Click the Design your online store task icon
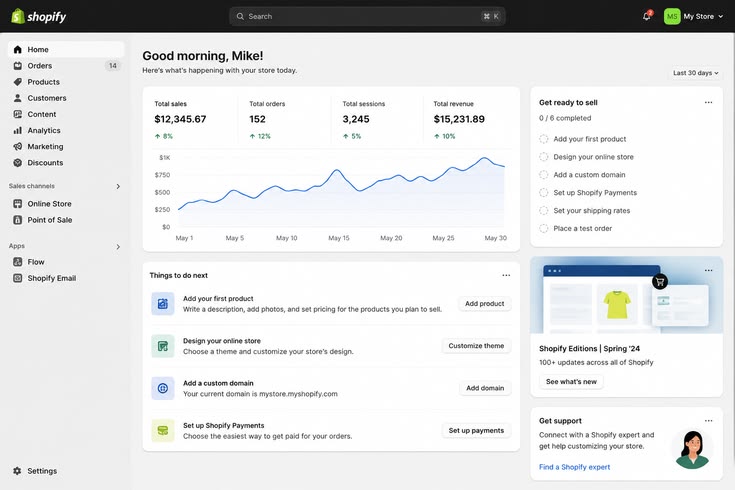The height and width of the screenshot is (490, 735). 163,346
